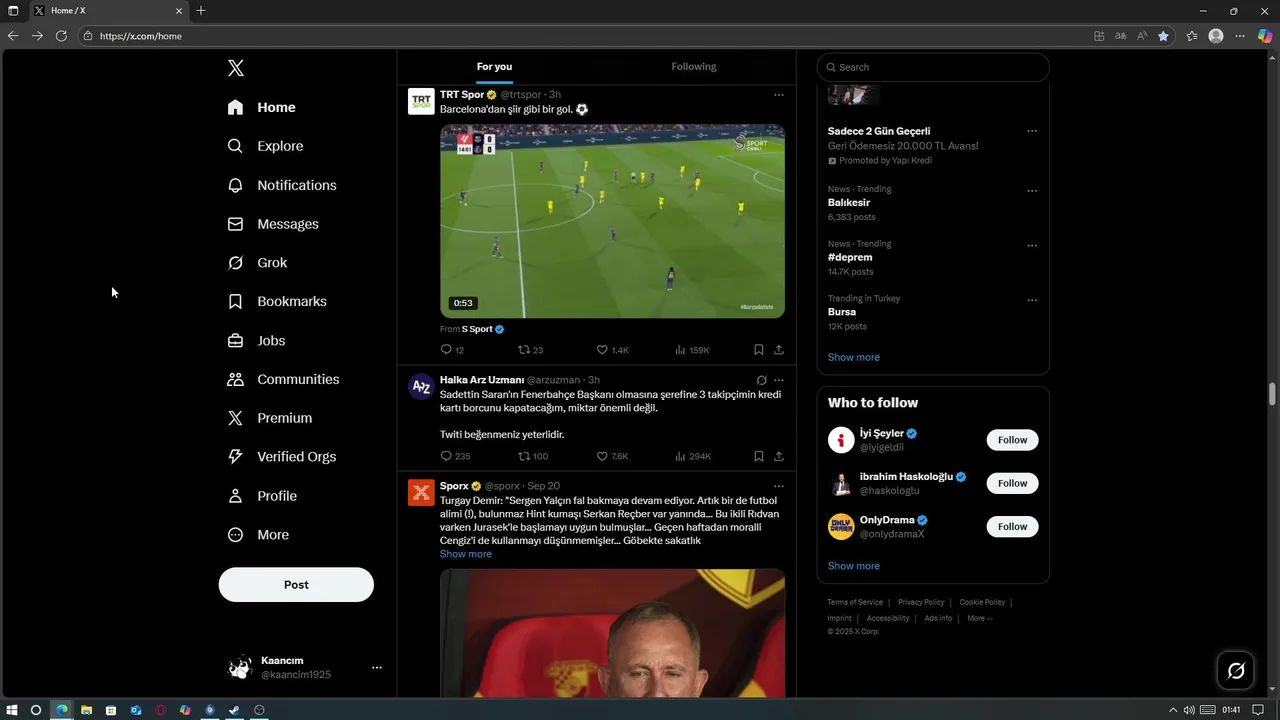Open Home in the sidebar
1280x720 pixels.
coord(262,107)
